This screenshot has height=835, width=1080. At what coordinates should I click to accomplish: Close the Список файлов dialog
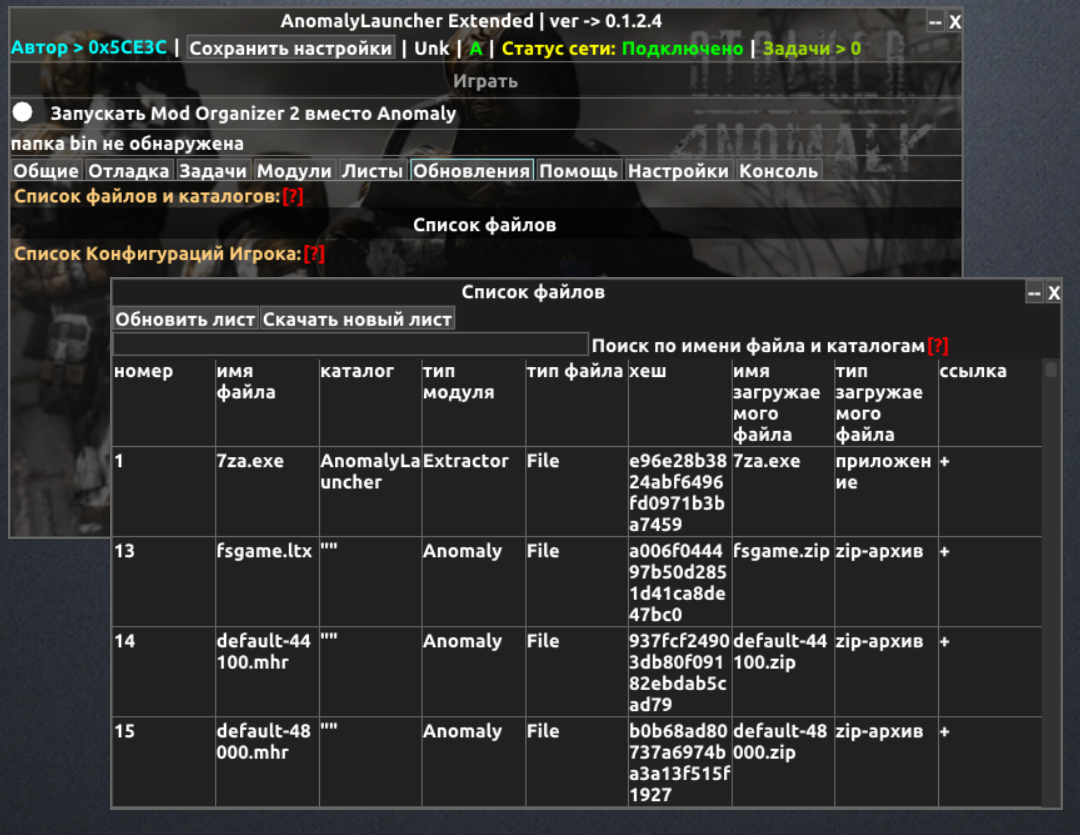pyautogui.click(x=1054, y=293)
